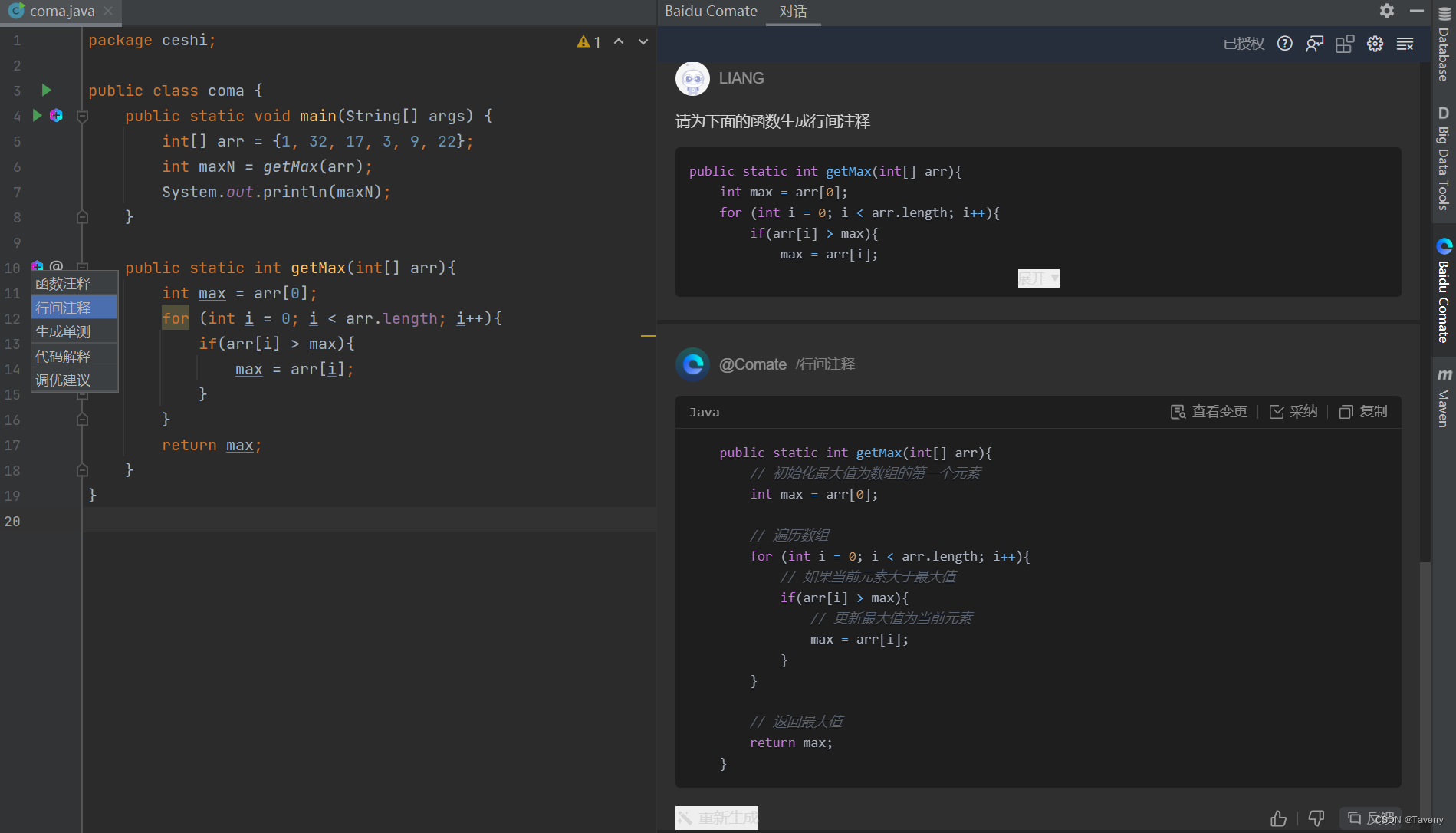The width and height of the screenshot is (1456, 833).
Task: Open the Comate help question mark icon
Action: [1285, 44]
